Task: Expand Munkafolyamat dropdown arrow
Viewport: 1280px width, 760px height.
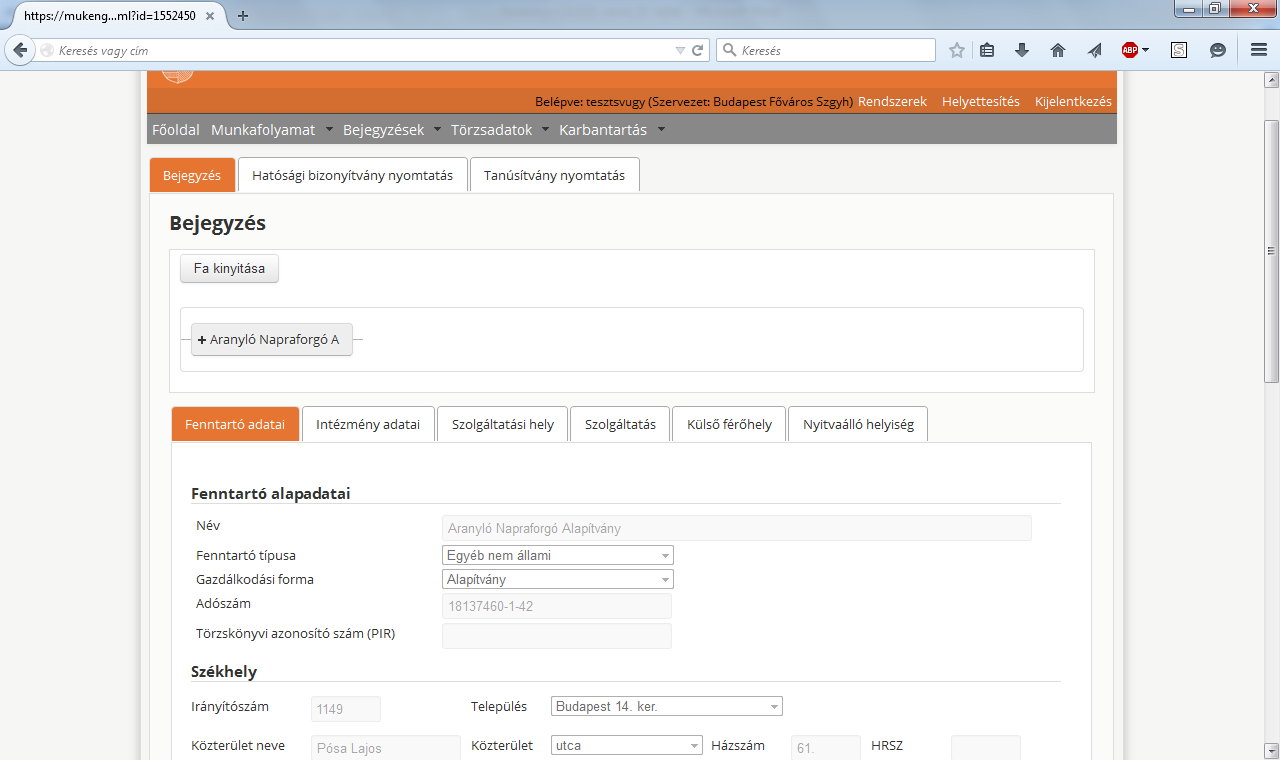Action: [x=329, y=130]
